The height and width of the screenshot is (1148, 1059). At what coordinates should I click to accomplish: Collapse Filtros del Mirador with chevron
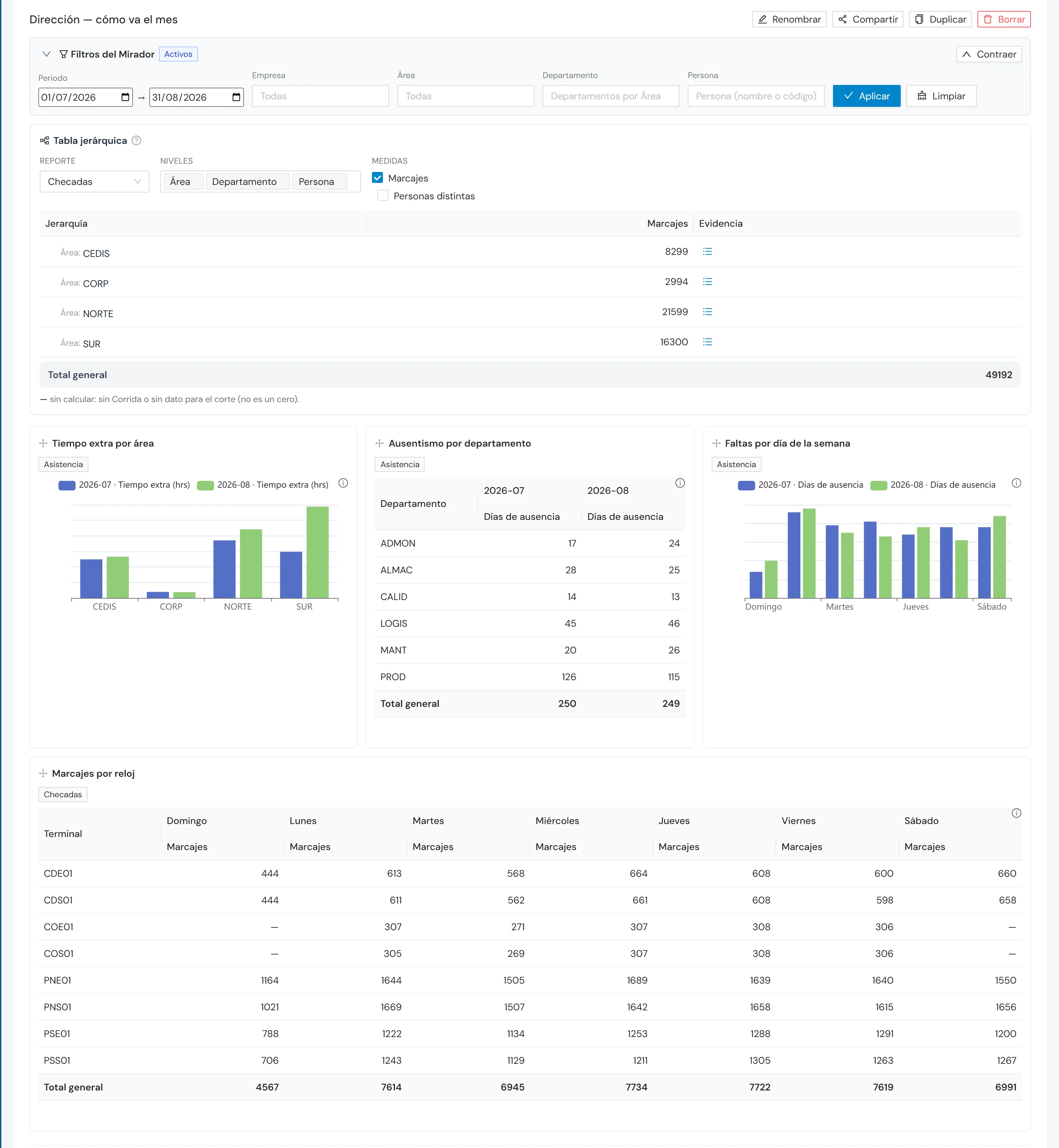point(47,54)
